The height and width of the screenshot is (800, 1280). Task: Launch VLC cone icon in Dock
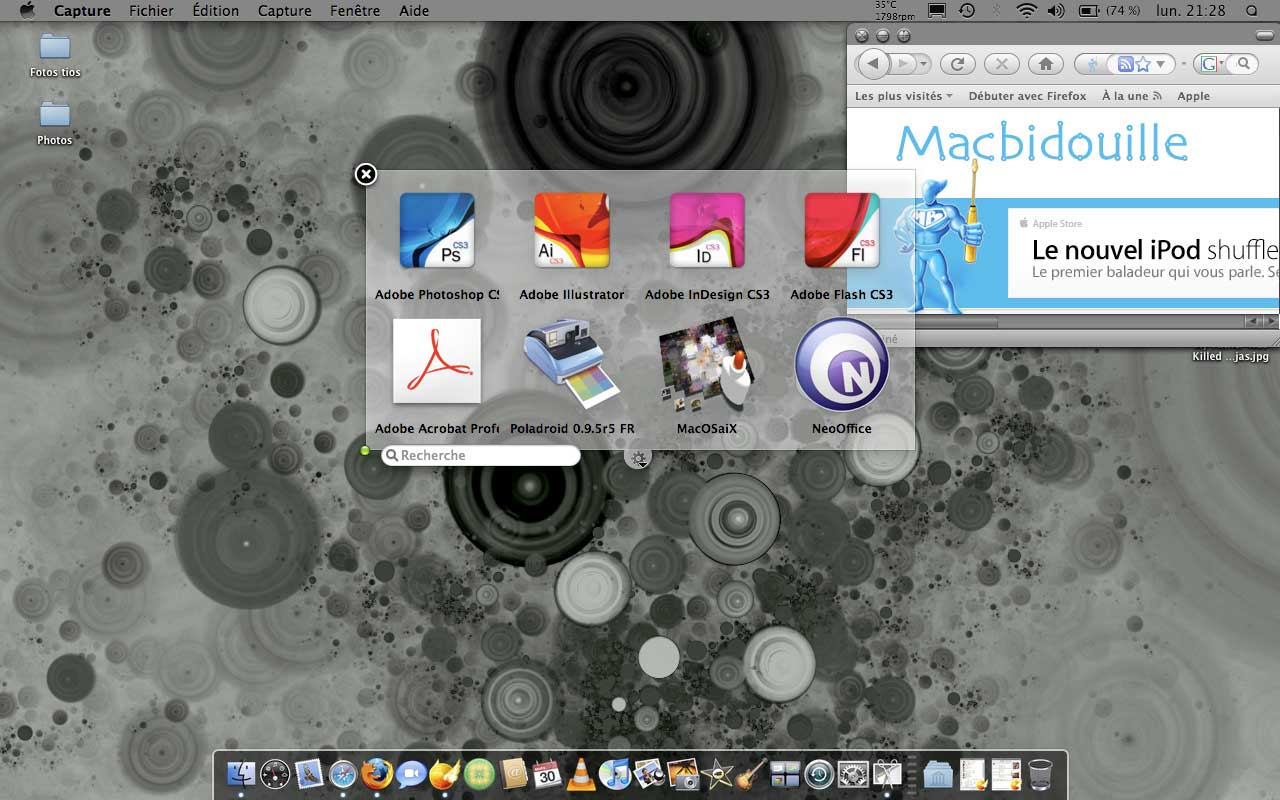click(581, 774)
